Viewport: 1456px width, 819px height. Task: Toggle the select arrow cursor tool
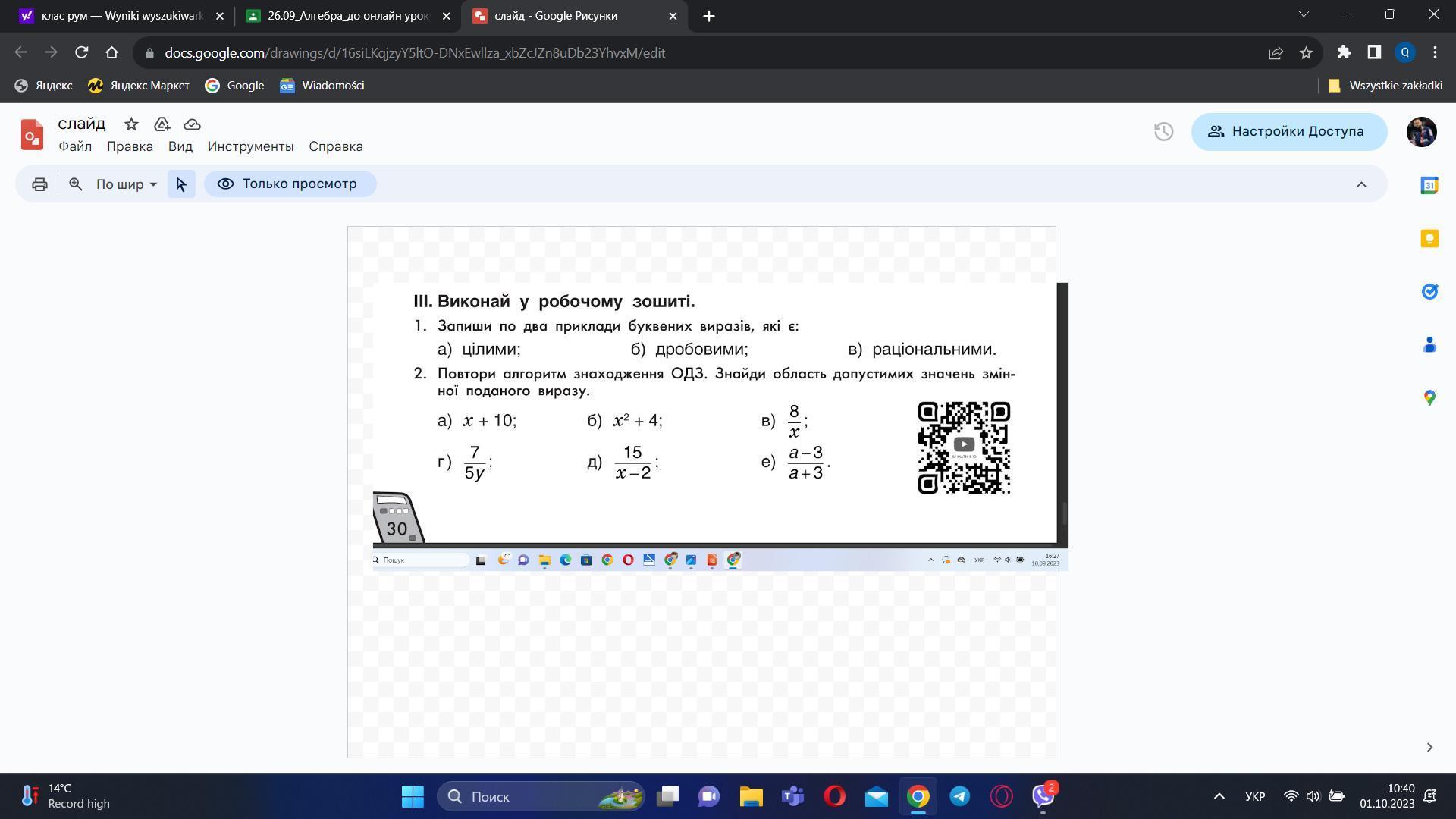point(181,184)
